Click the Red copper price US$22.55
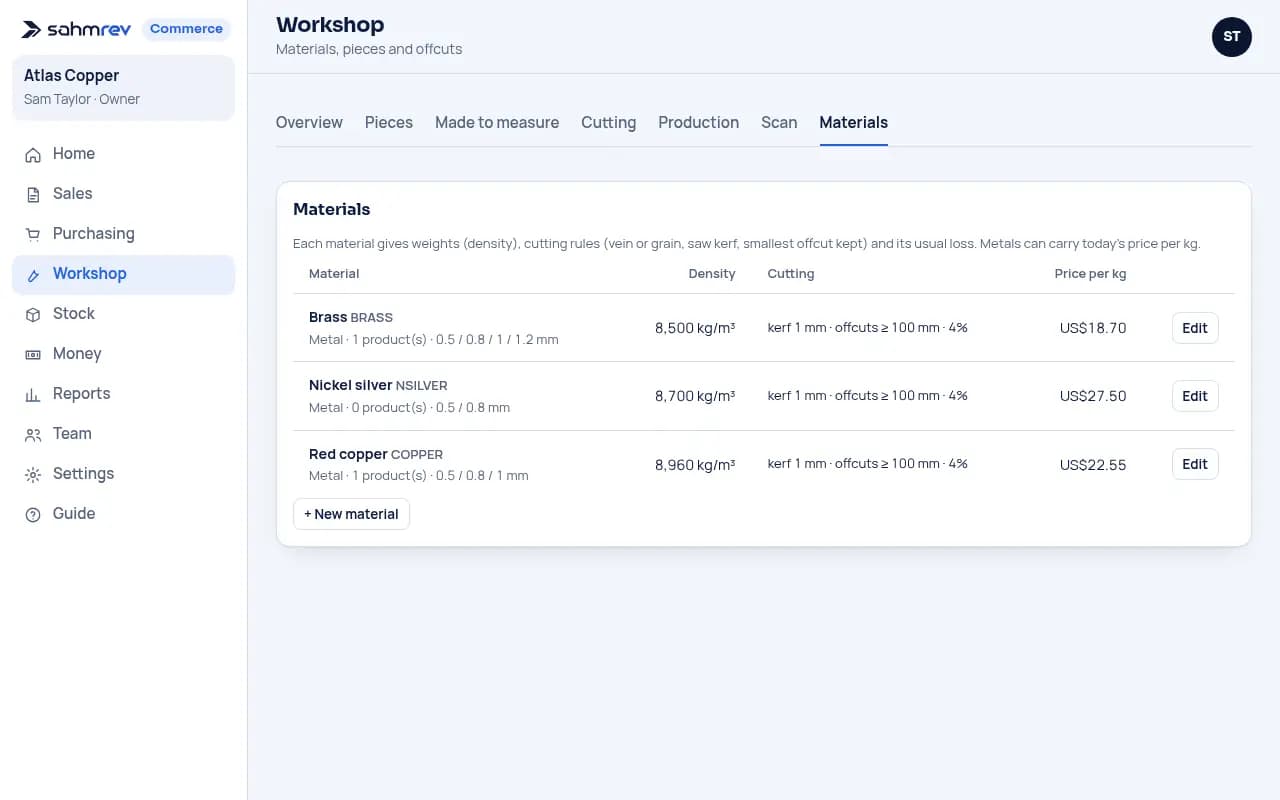 tap(1093, 464)
